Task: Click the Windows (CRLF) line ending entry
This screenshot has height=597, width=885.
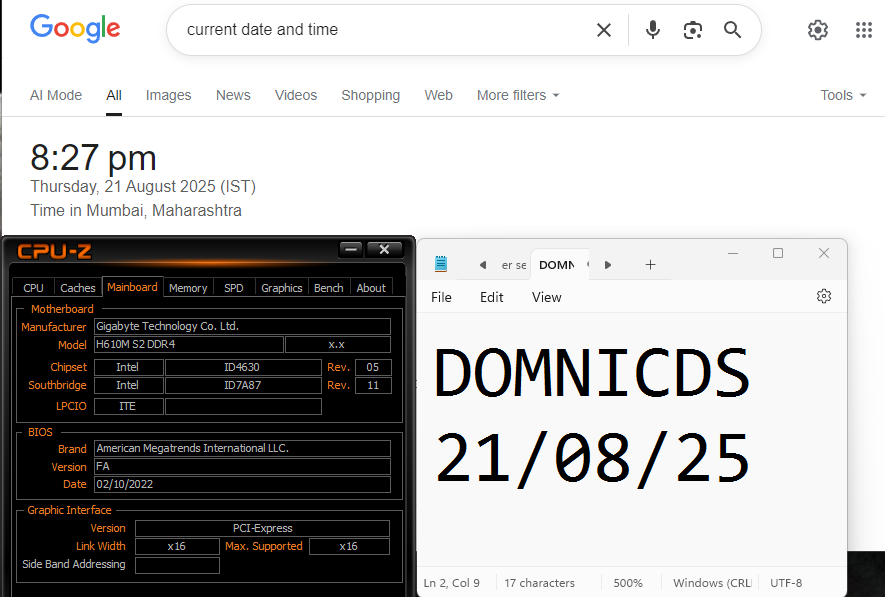Action: [x=712, y=583]
